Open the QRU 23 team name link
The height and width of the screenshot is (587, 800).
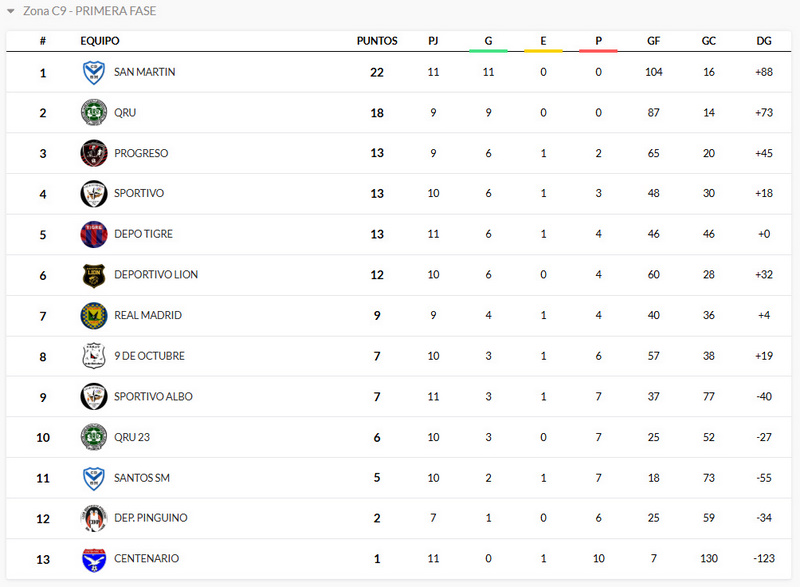pos(132,437)
